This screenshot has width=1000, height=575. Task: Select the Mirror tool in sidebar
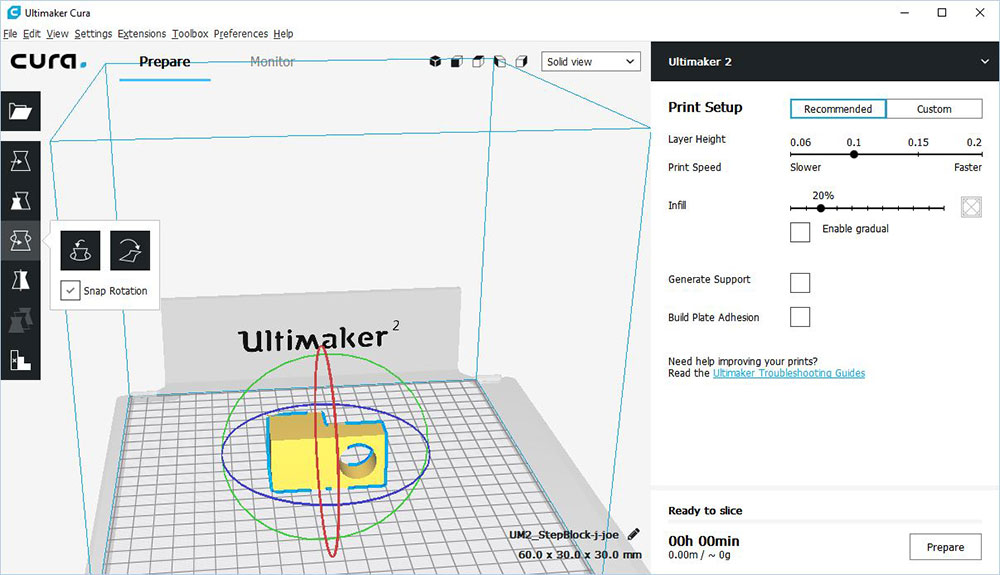click(x=20, y=280)
